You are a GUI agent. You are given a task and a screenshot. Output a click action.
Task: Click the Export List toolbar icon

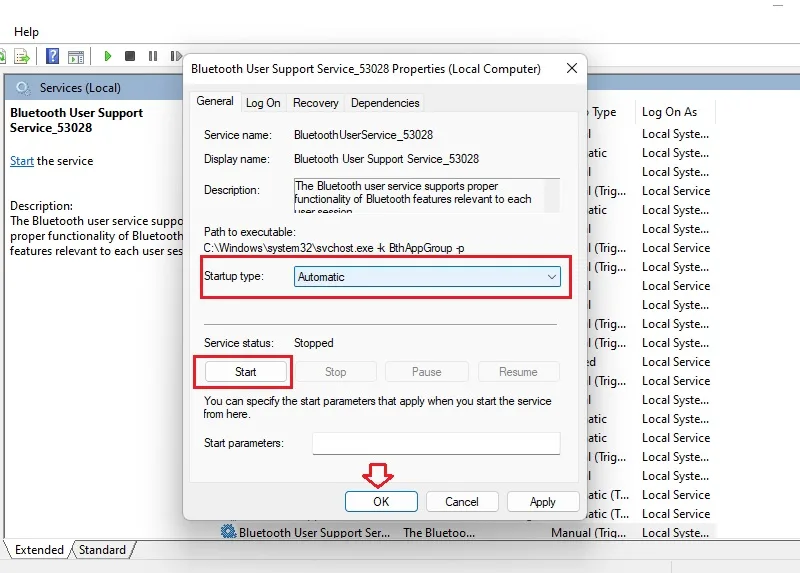pos(22,56)
